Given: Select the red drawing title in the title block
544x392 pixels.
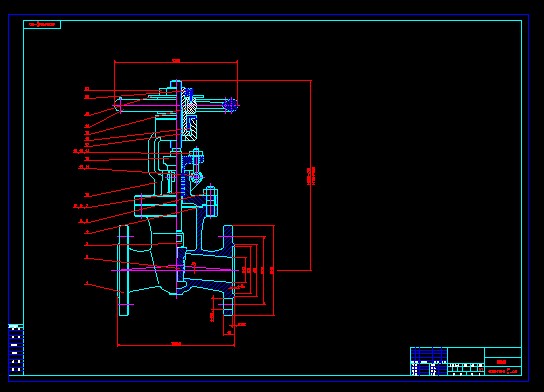Looking at the screenshot, I should pyautogui.click(x=501, y=362).
